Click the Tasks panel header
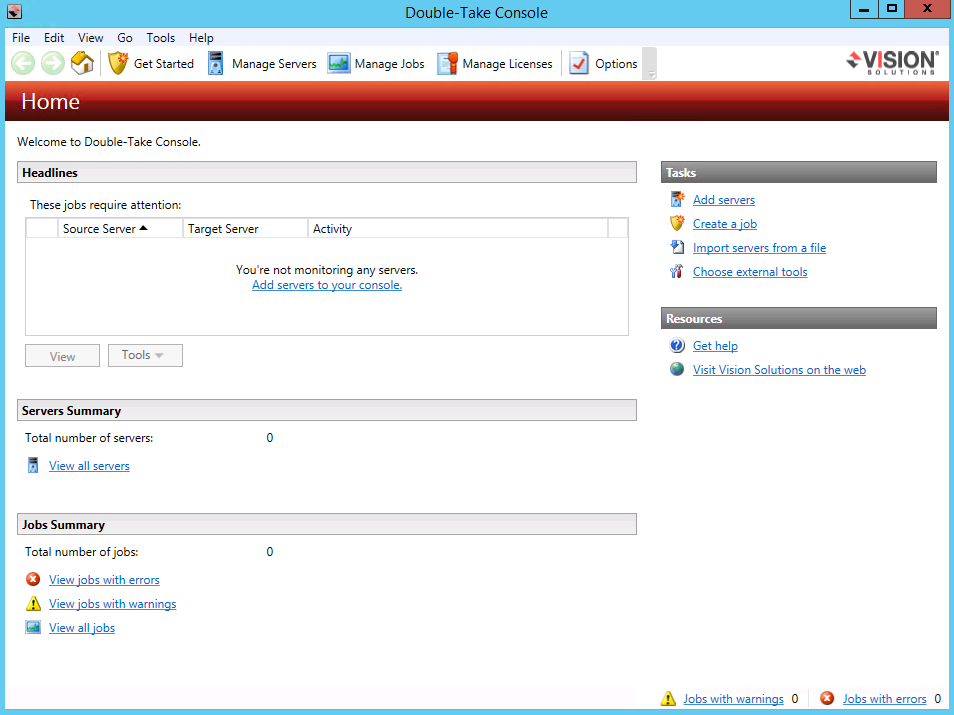 [799, 172]
